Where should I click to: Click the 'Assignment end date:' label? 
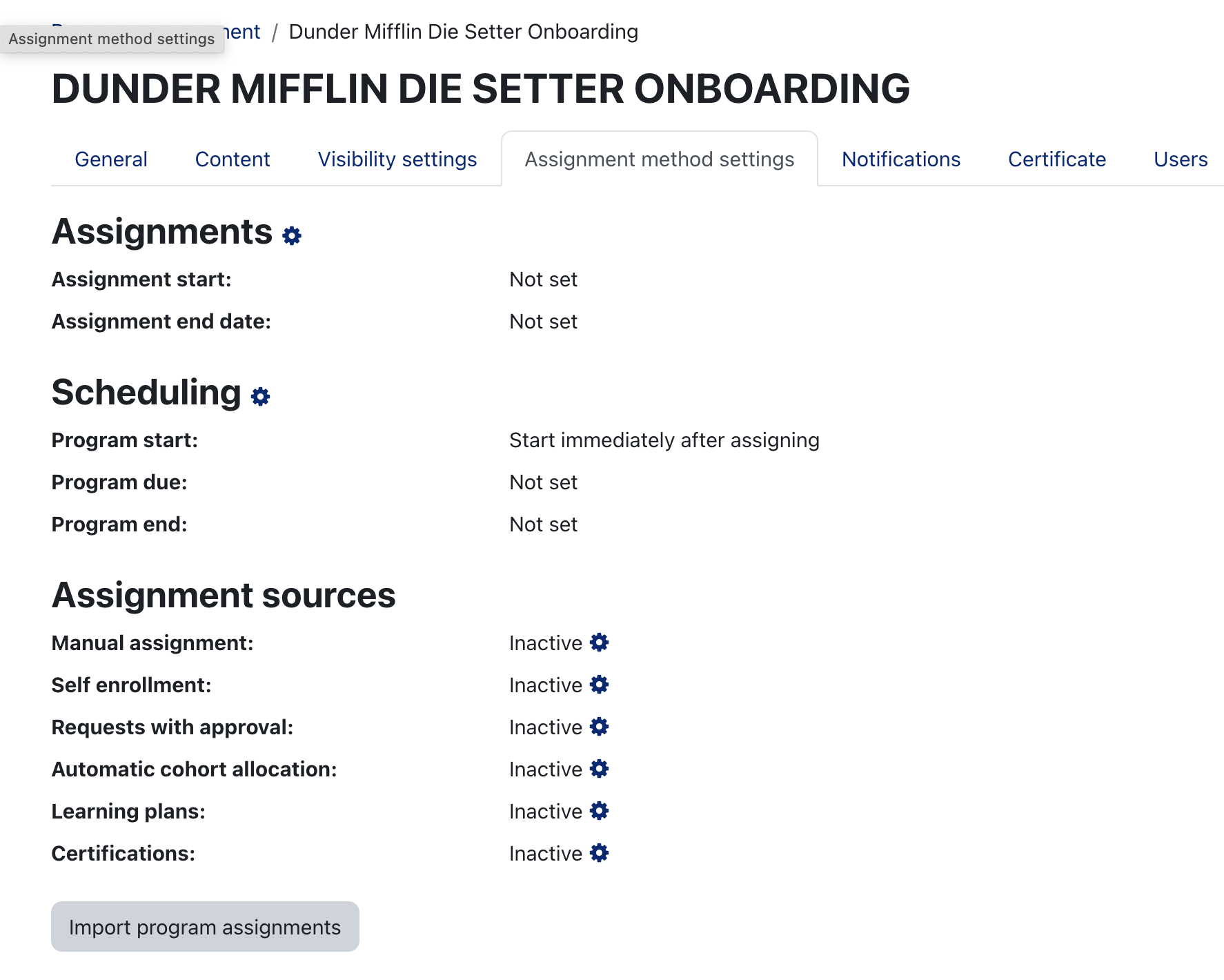point(161,322)
